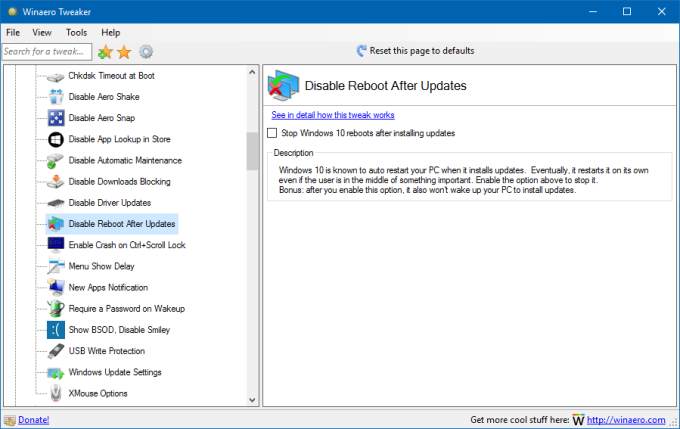
Task: Click the tree list scrollbar thumb
Action: [252, 151]
